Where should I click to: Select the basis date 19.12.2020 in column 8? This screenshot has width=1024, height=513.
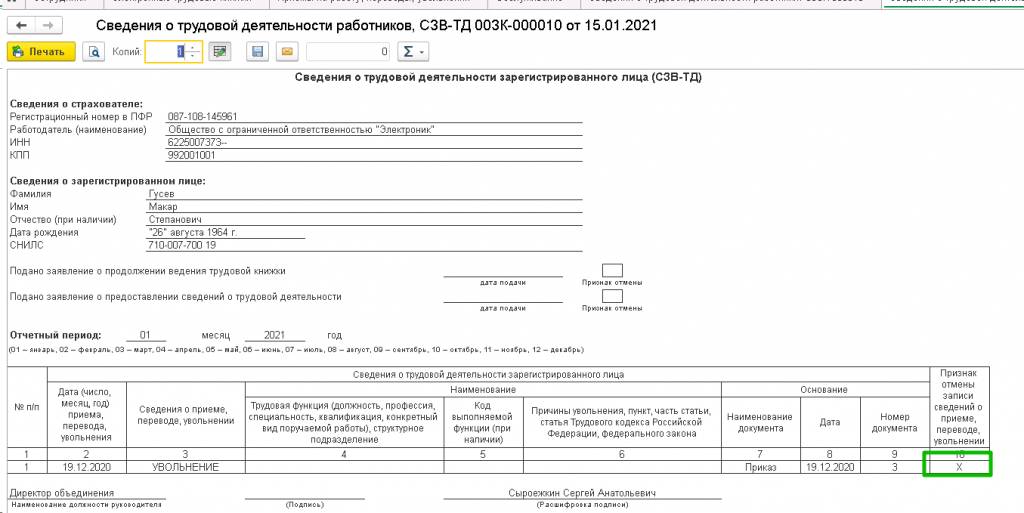[829, 467]
